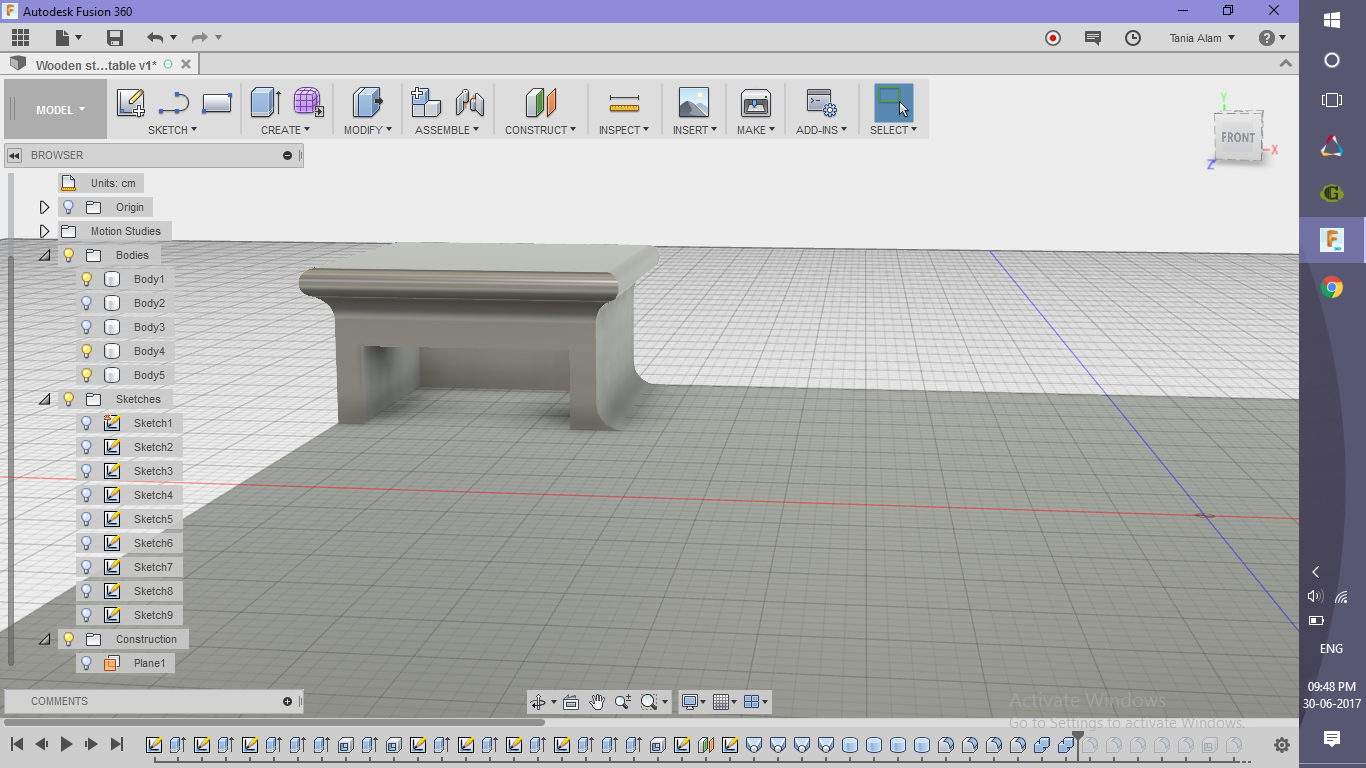Toggle visibility bulb of Origin folder
This screenshot has width=1366, height=768.
68,207
